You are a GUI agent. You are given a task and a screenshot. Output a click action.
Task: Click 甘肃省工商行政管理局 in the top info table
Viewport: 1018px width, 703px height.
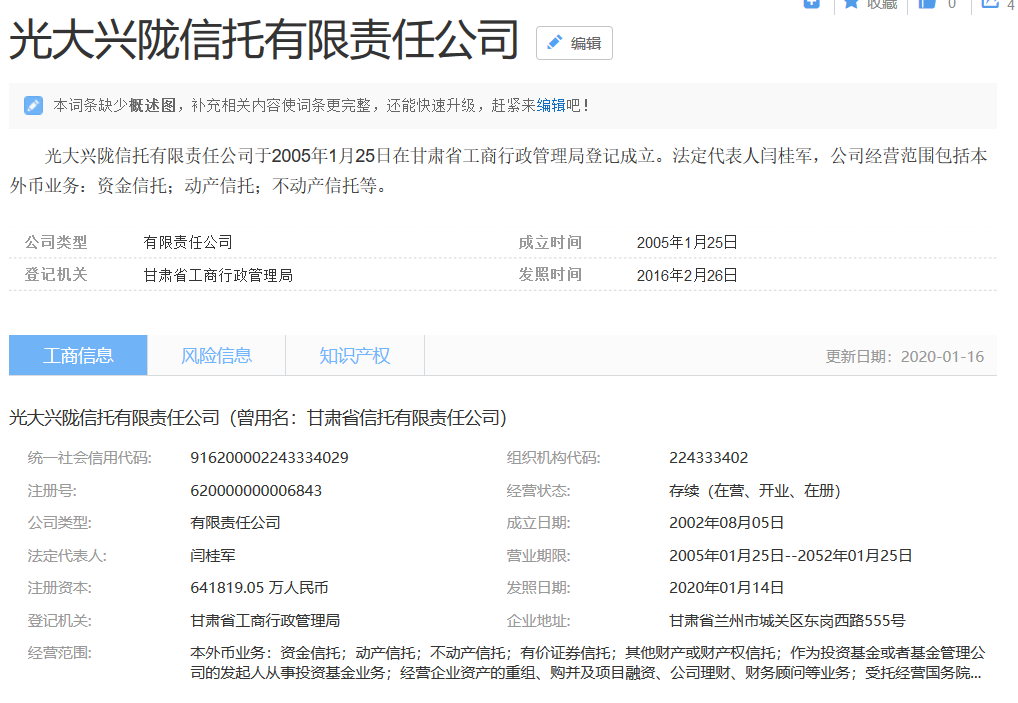[x=218, y=275]
